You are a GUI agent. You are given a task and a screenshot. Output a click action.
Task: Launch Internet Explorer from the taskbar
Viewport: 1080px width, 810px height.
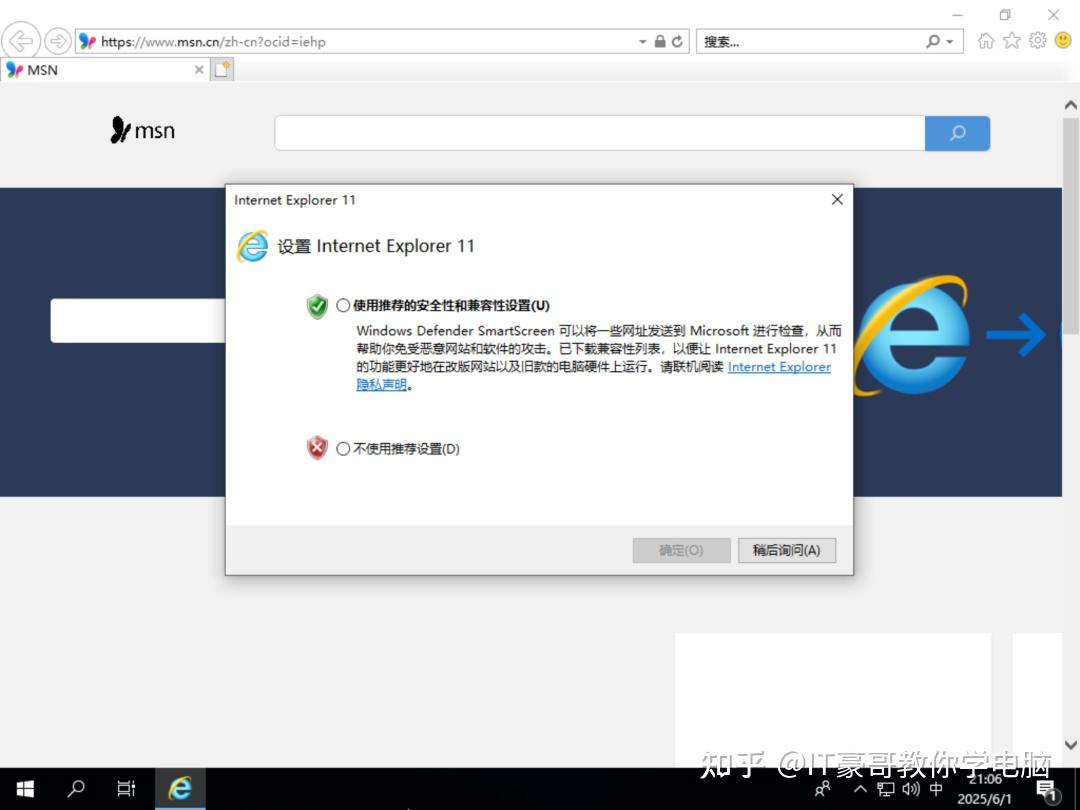pos(180,789)
